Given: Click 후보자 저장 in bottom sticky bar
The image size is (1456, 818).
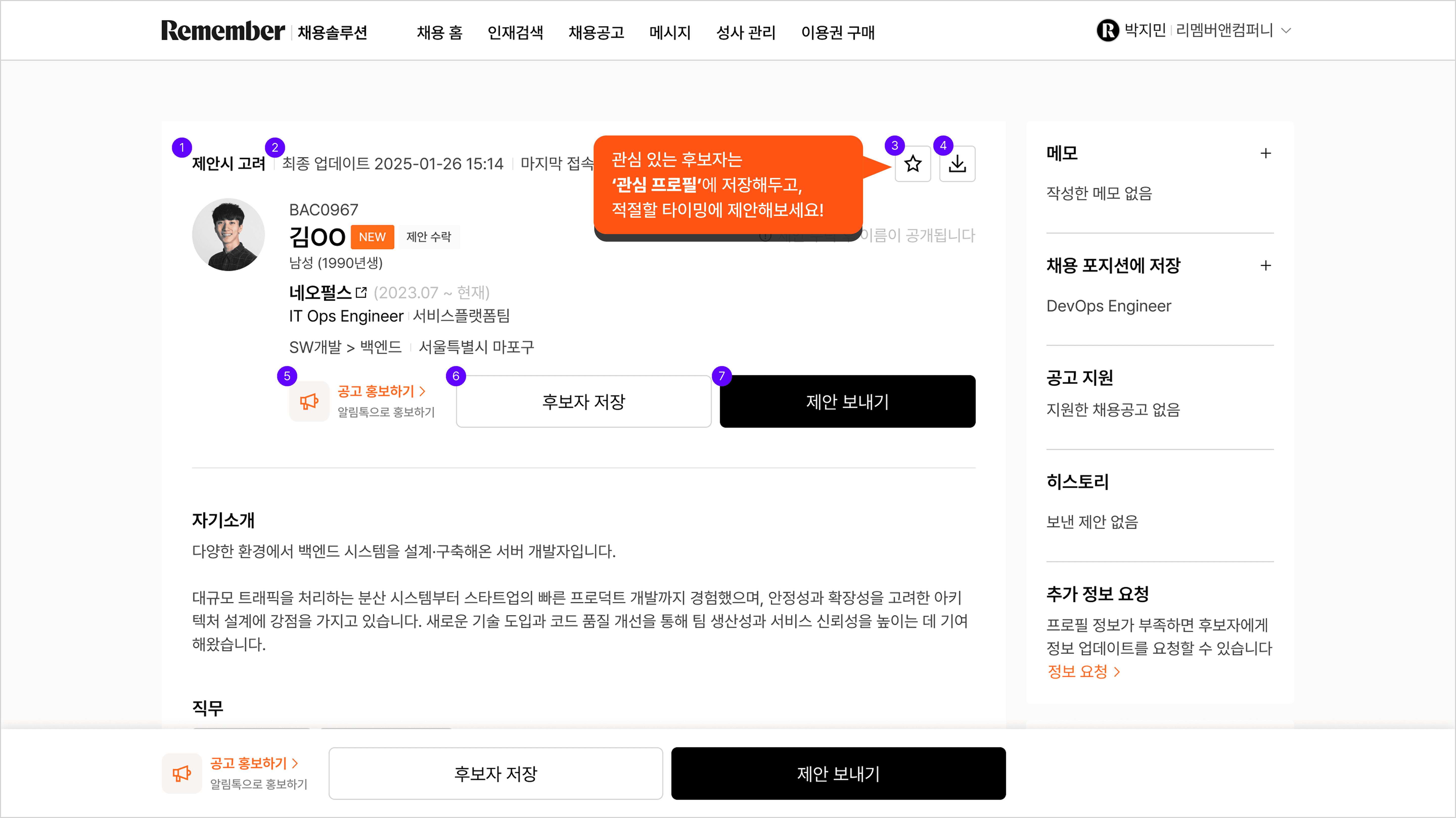Looking at the screenshot, I should (x=495, y=773).
